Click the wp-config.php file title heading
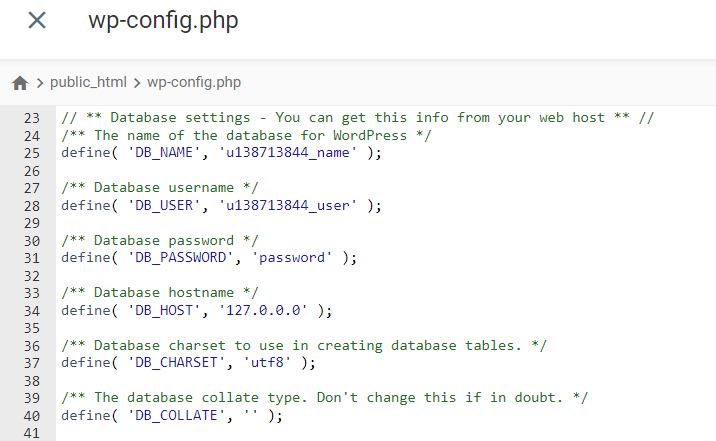Viewport: 716px width, 441px height. click(x=163, y=20)
